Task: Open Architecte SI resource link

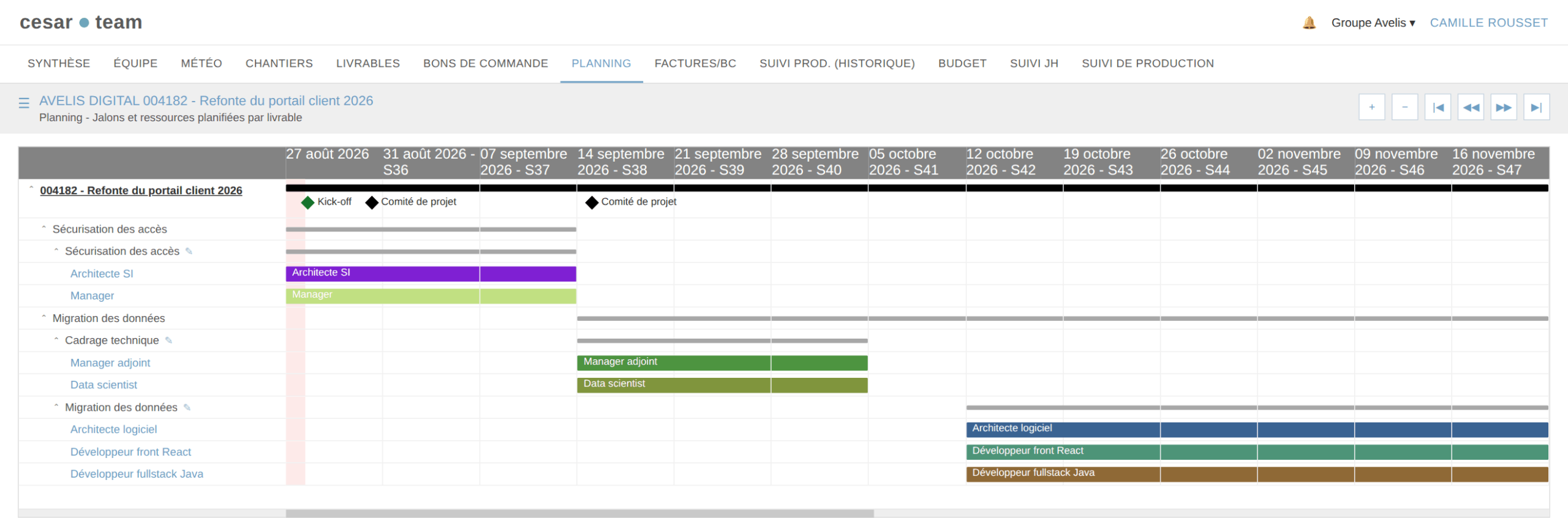Action: [x=102, y=274]
